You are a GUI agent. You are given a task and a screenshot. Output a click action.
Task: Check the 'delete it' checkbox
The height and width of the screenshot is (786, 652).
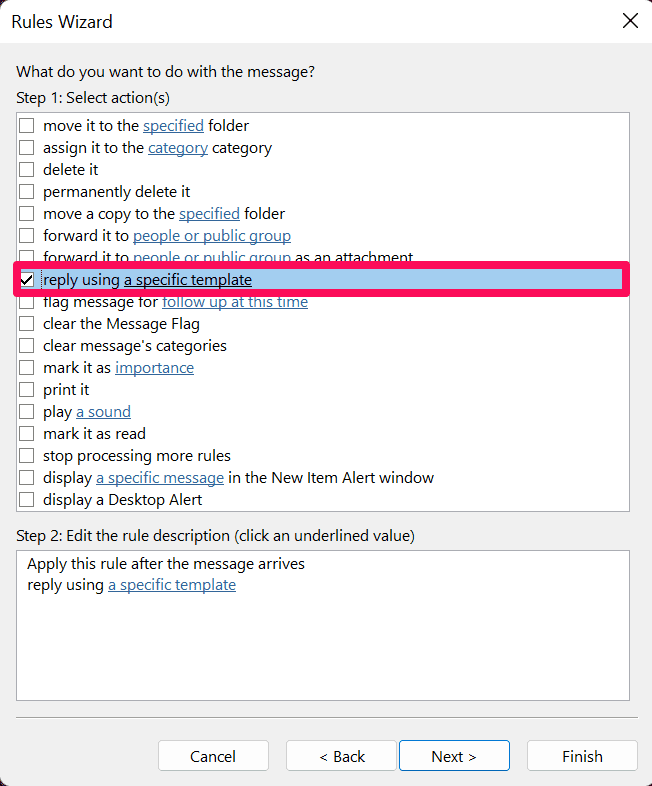[x=27, y=170]
